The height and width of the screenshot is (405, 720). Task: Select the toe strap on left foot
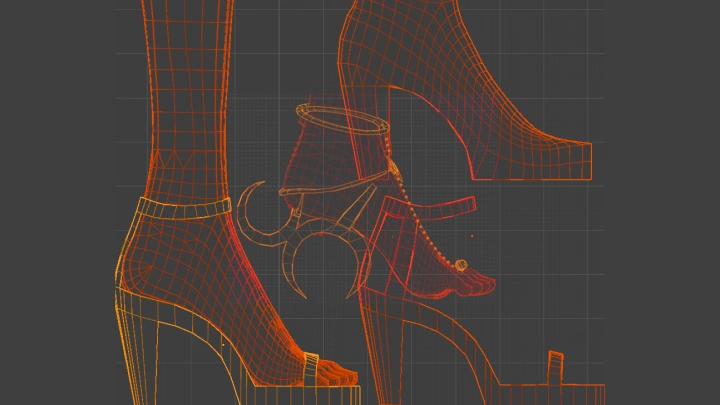click(312, 369)
